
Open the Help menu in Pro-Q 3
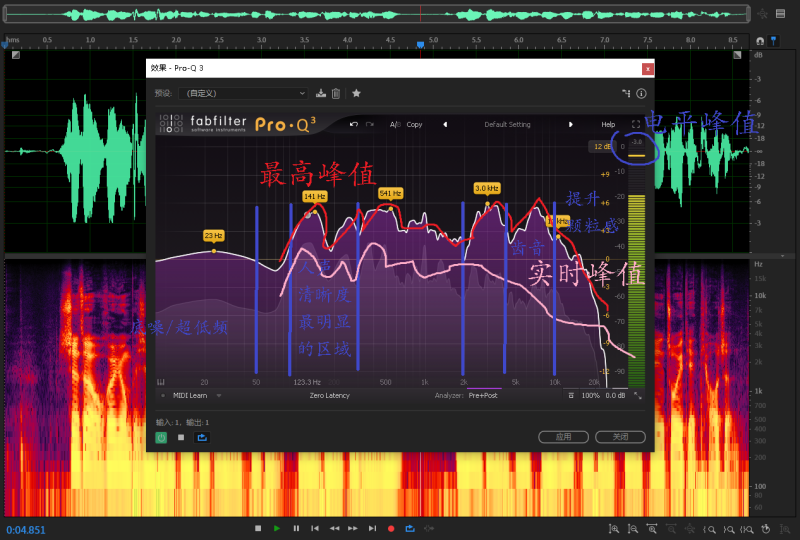[x=608, y=124]
